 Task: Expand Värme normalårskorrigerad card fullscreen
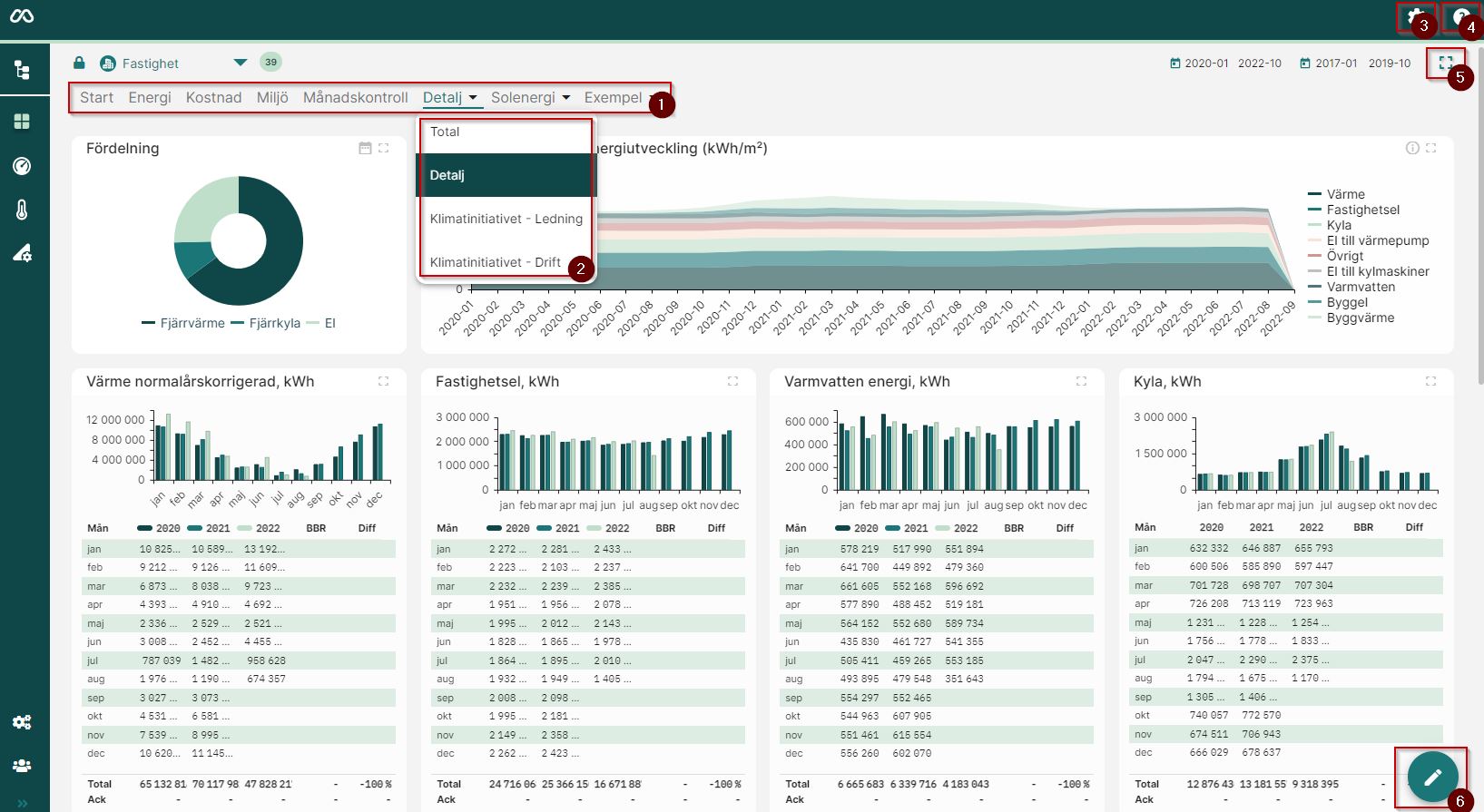tap(384, 381)
